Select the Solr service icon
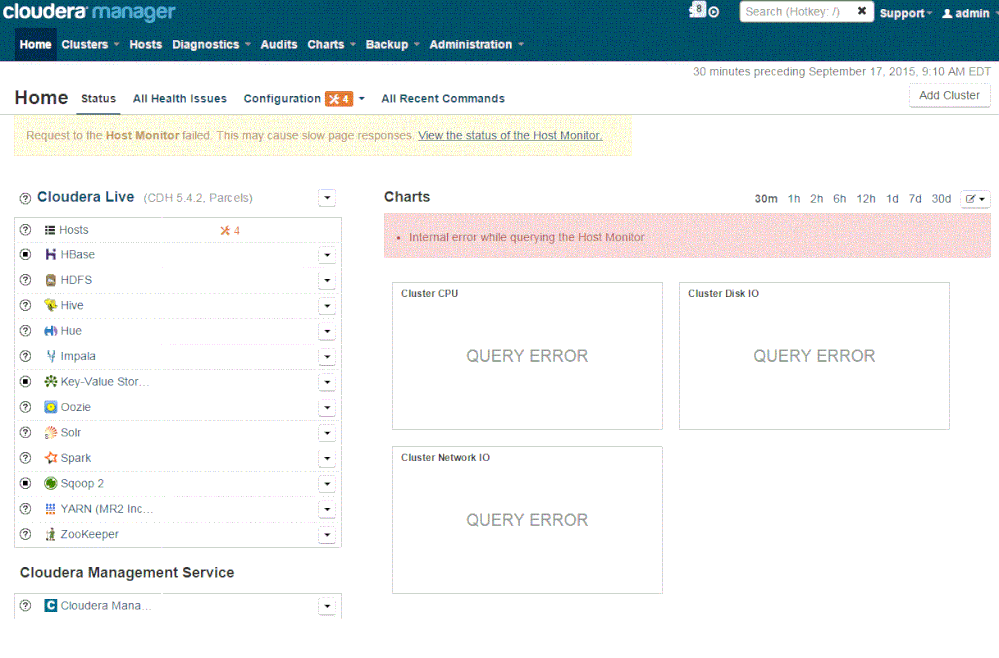The width and height of the screenshot is (999, 658). coord(51,432)
